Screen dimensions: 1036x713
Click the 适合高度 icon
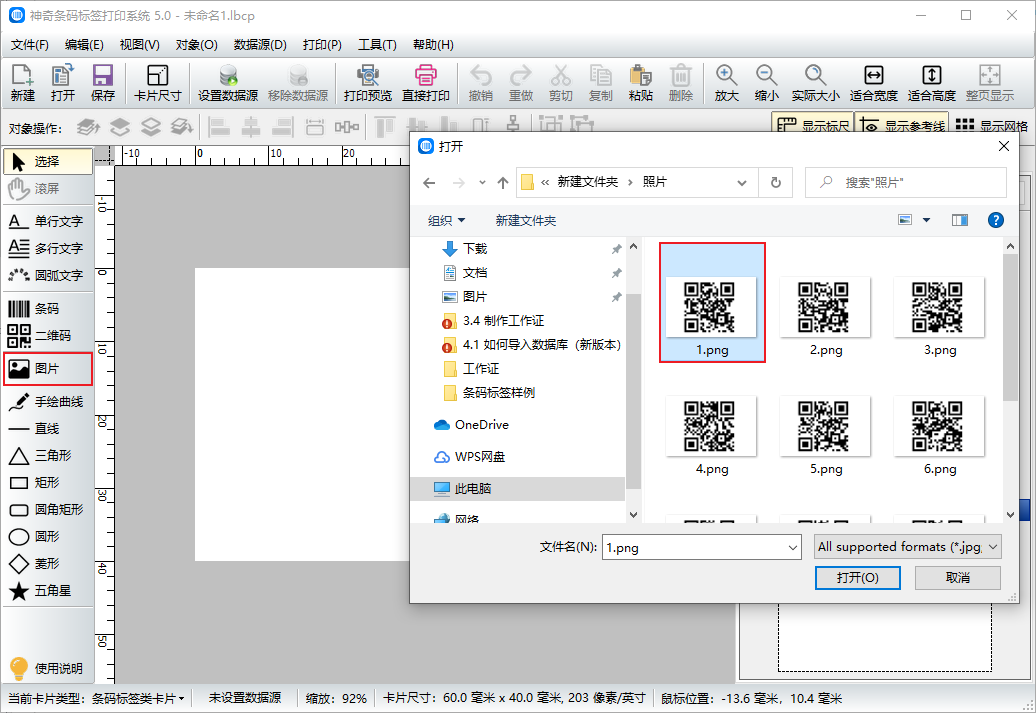tap(932, 83)
